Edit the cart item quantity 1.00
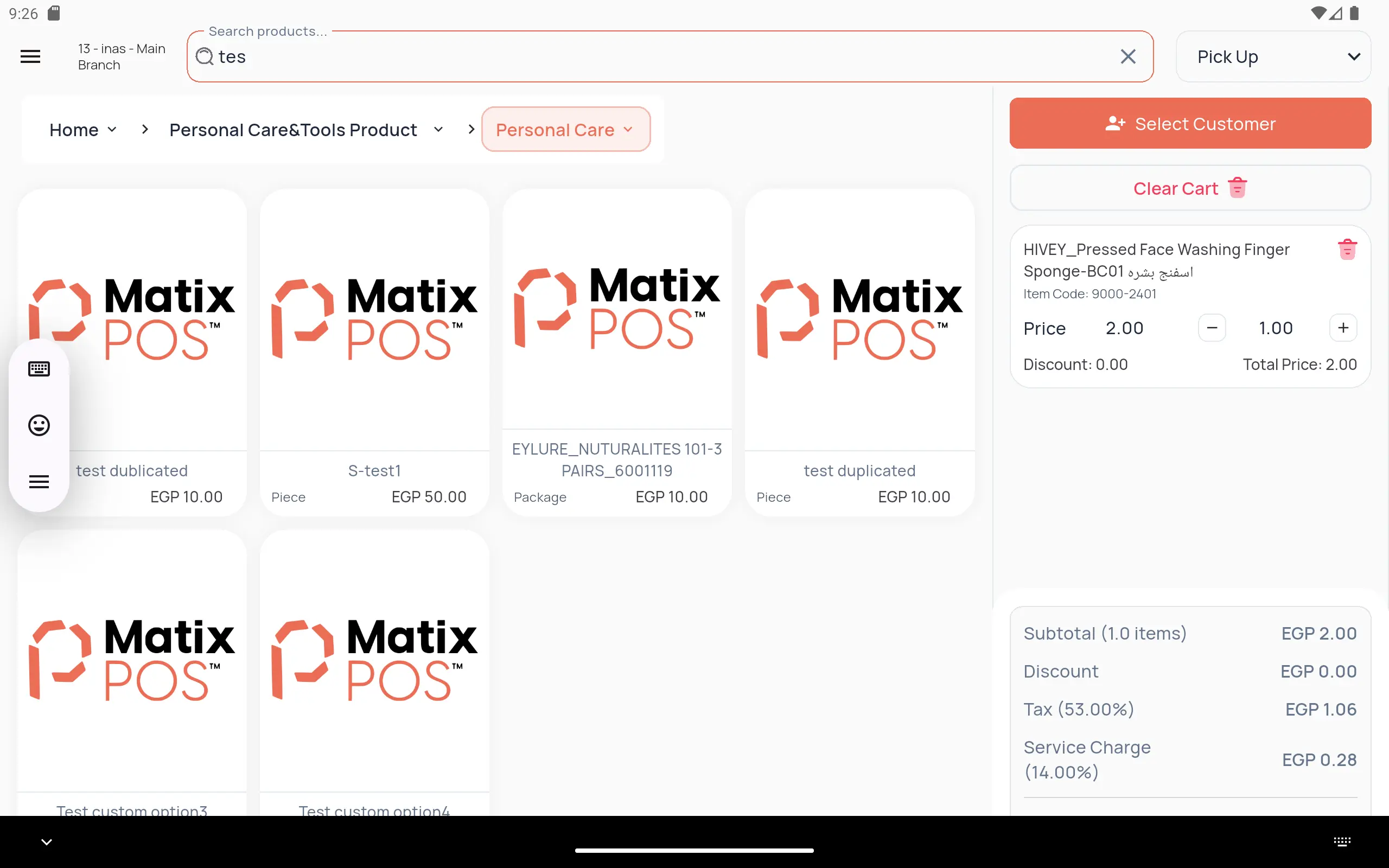Viewport: 1389px width, 868px height. pyautogui.click(x=1276, y=328)
